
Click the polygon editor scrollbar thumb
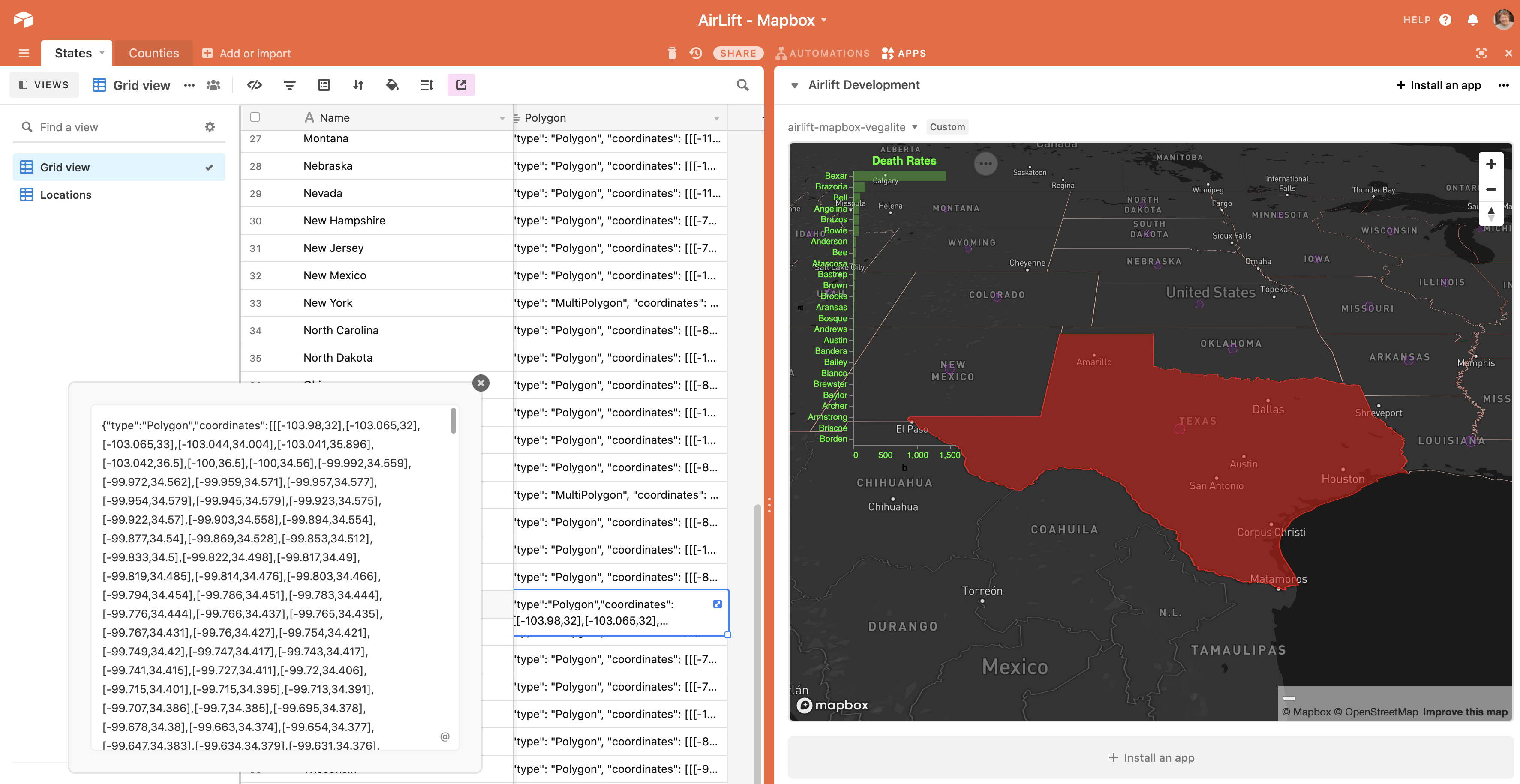click(453, 421)
